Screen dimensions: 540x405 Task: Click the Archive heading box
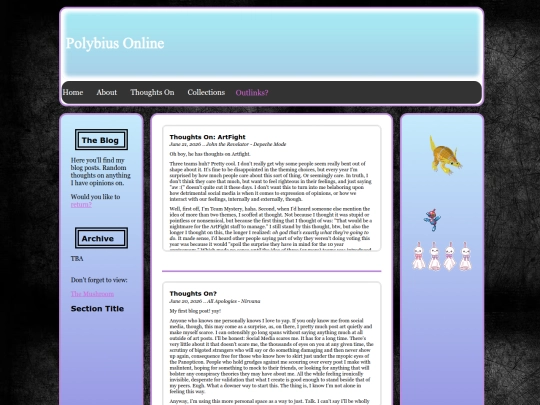101,238
